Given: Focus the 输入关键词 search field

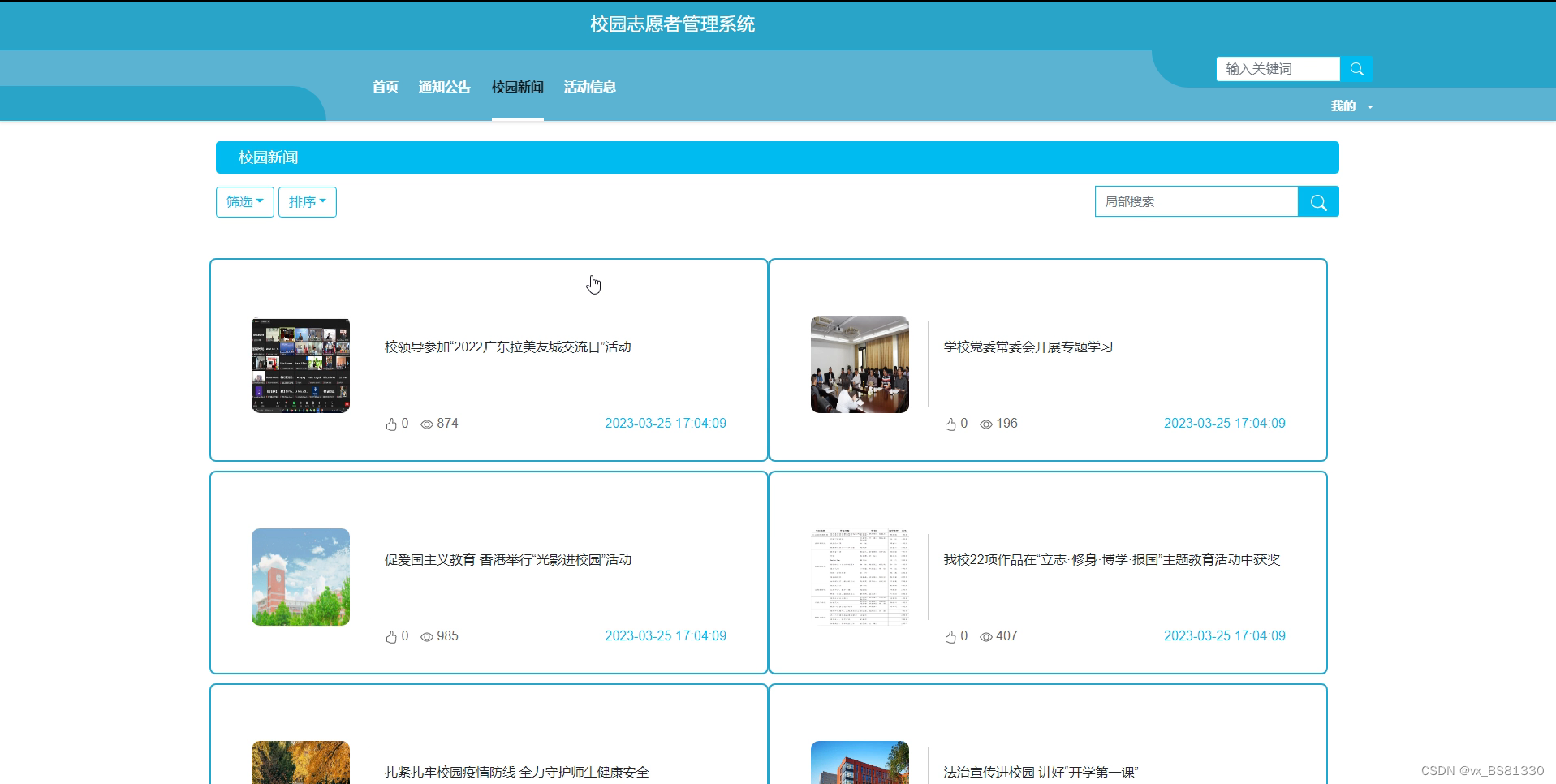Looking at the screenshot, I should coord(1278,69).
